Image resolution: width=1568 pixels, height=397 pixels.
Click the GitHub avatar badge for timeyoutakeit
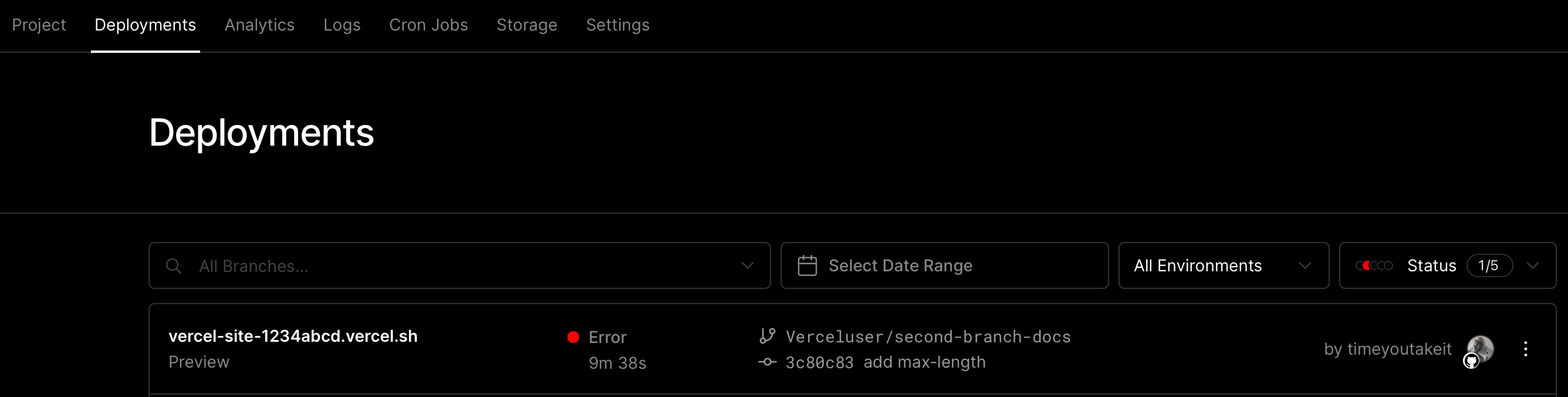(1471, 361)
